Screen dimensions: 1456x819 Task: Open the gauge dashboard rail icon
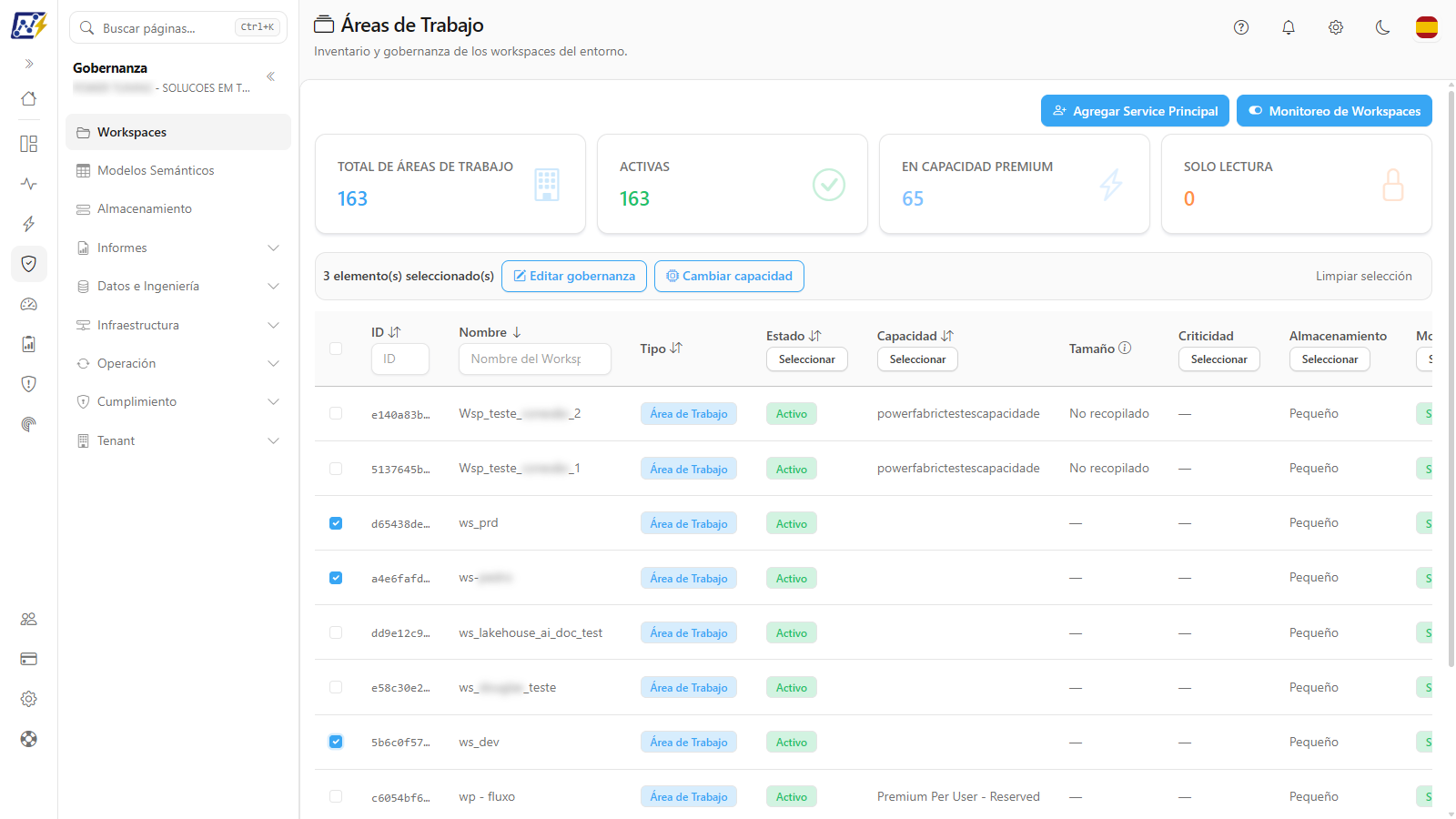click(x=29, y=304)
